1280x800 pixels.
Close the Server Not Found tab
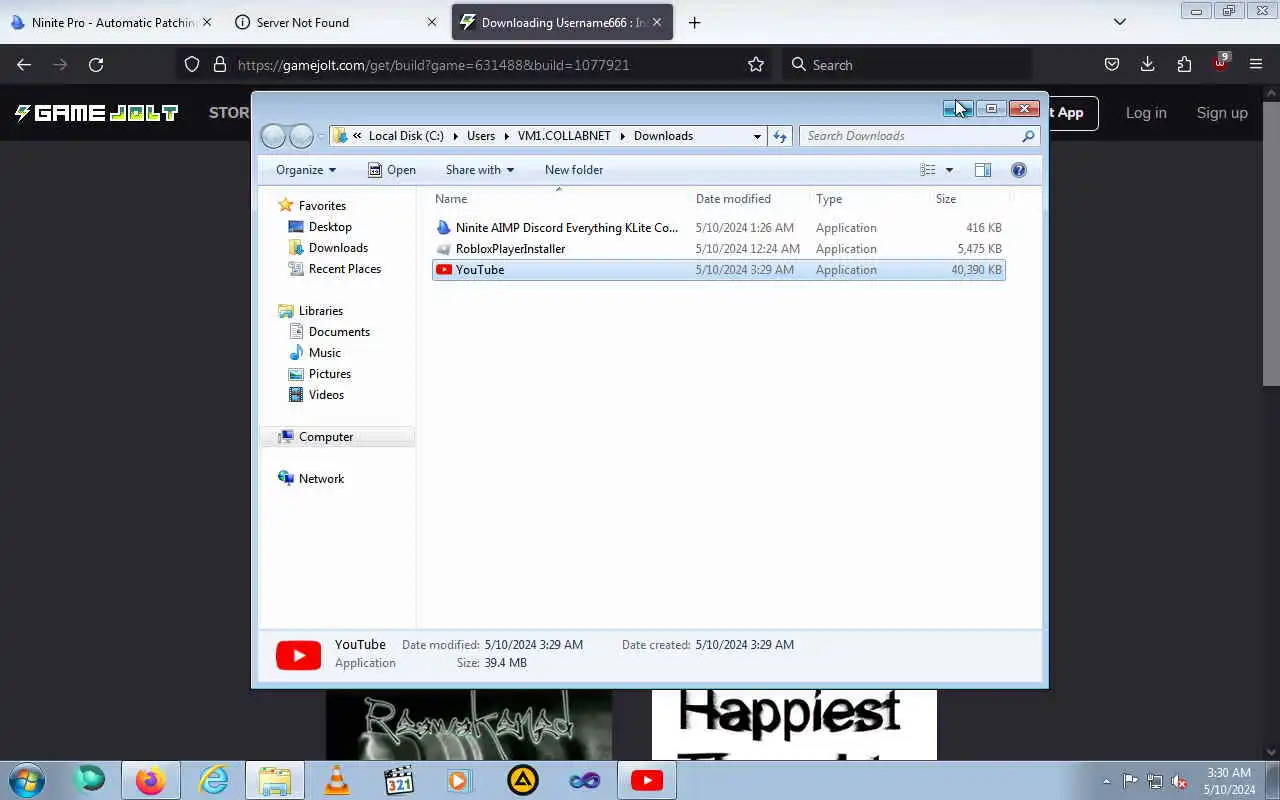pyautogui.click(x=432, y=22)
